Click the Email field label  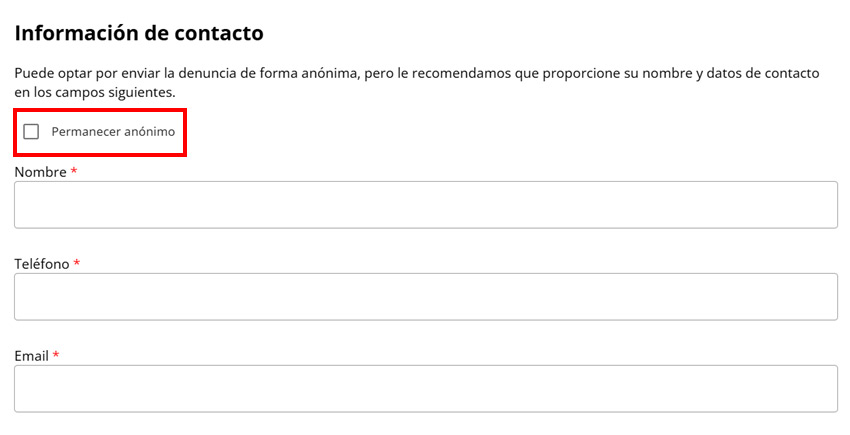click(31, 356)
